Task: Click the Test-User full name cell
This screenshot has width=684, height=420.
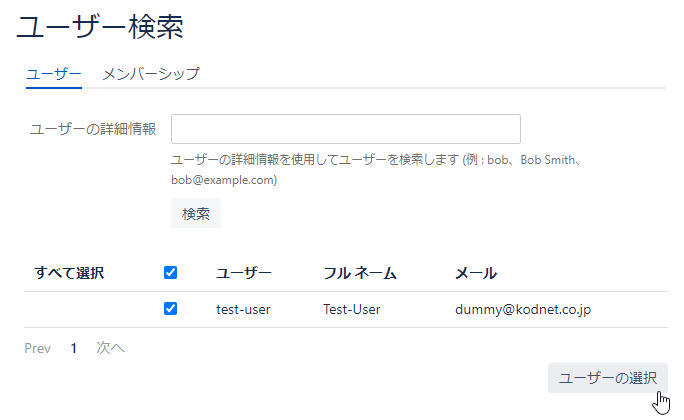Action: [x=351, y=310]
